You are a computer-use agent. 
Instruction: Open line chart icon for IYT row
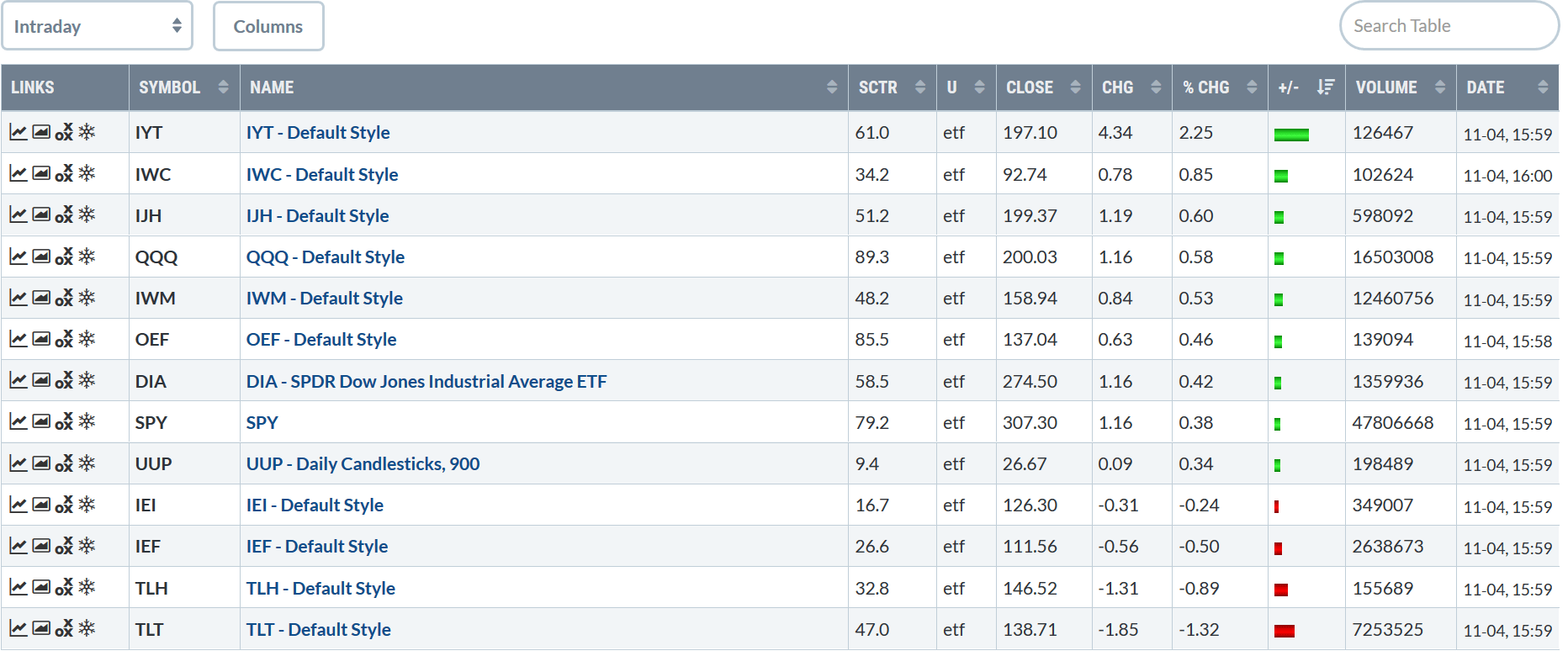tap(18, 132)
